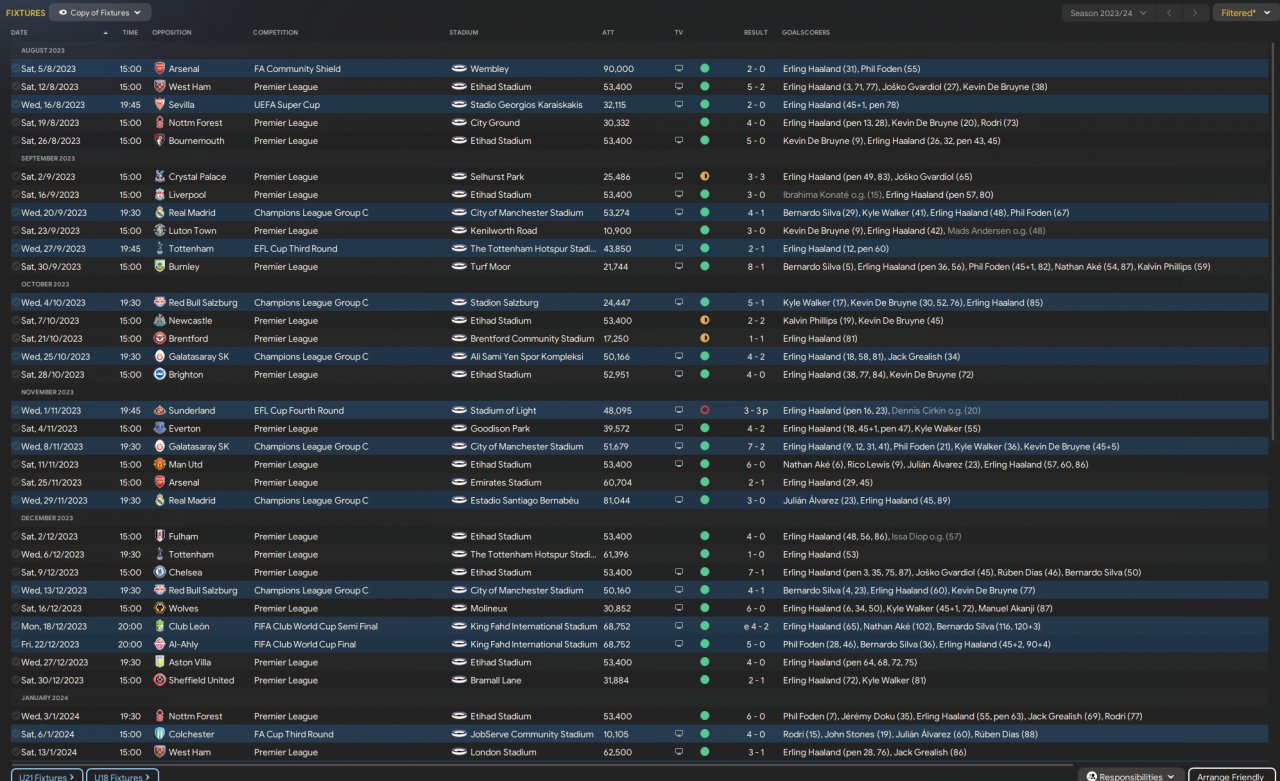
Task: Click the Fulham club badge
Action: pos(160,537)
